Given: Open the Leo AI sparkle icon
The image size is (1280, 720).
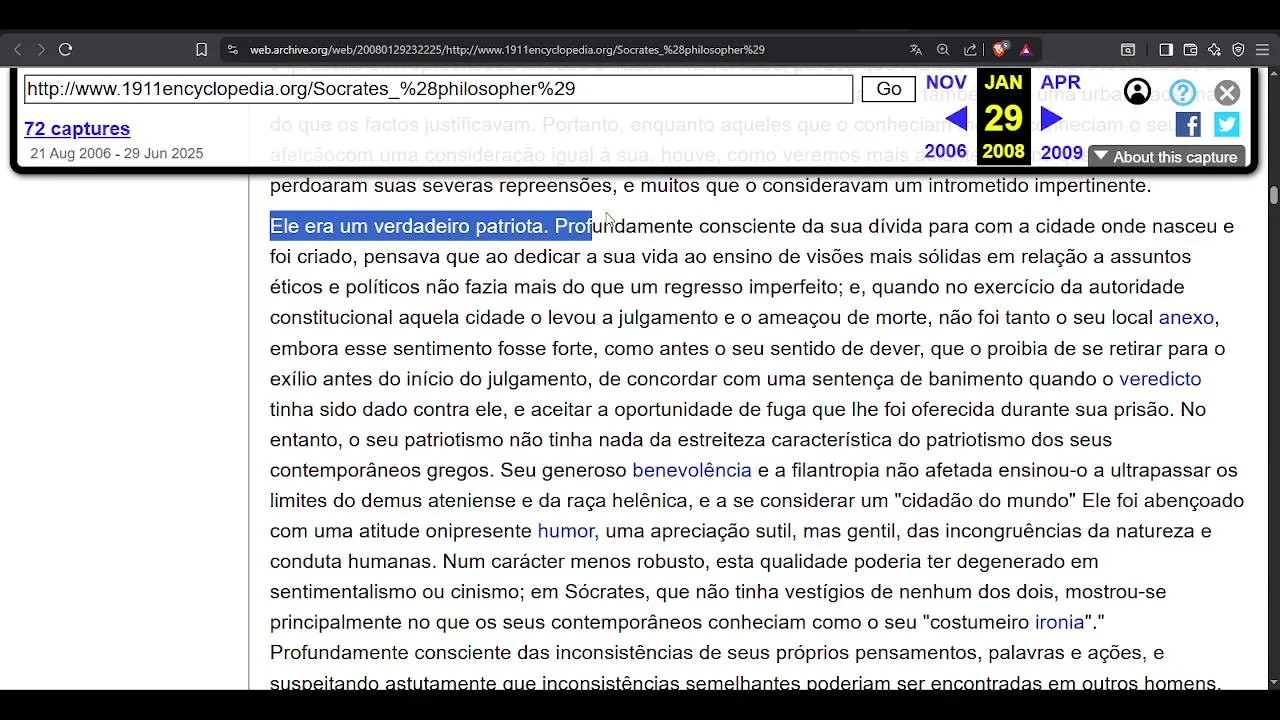Looking at the screenshot, I should click(1214, 49).
